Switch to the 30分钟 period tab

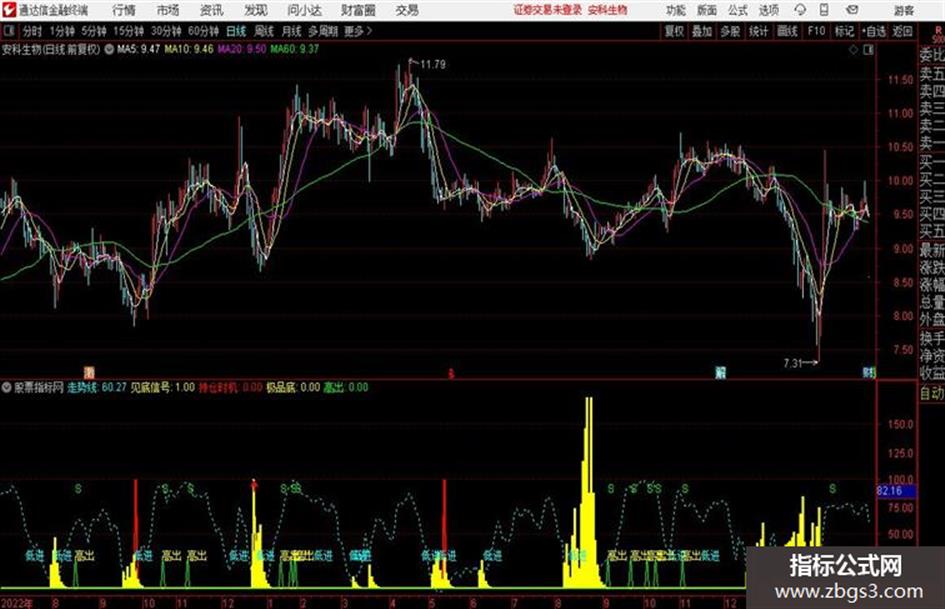click(x=166, y=31)
